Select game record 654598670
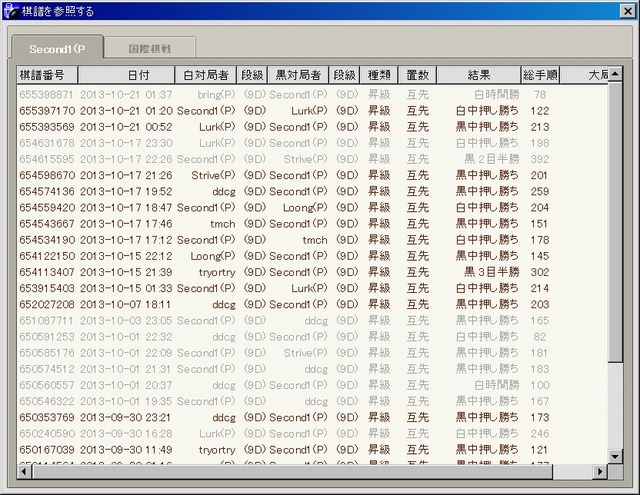This screenshot has height=495, width=640. [312, 175]
